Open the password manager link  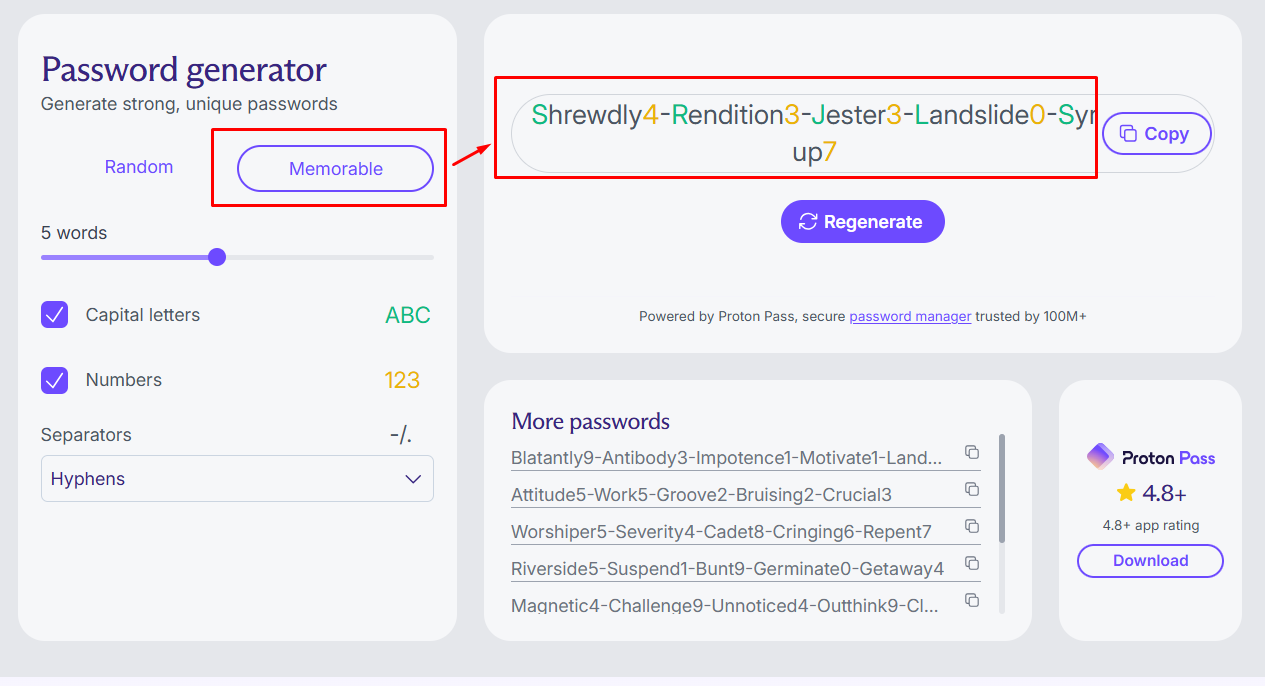[x=910, y=316]
